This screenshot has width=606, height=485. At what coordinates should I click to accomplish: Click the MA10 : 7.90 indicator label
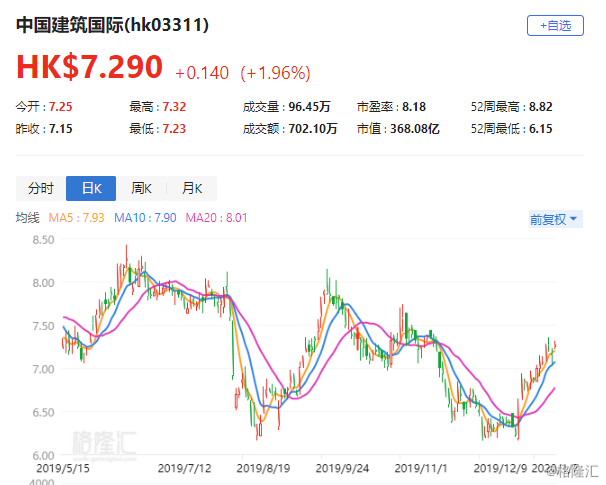point(145,218)
